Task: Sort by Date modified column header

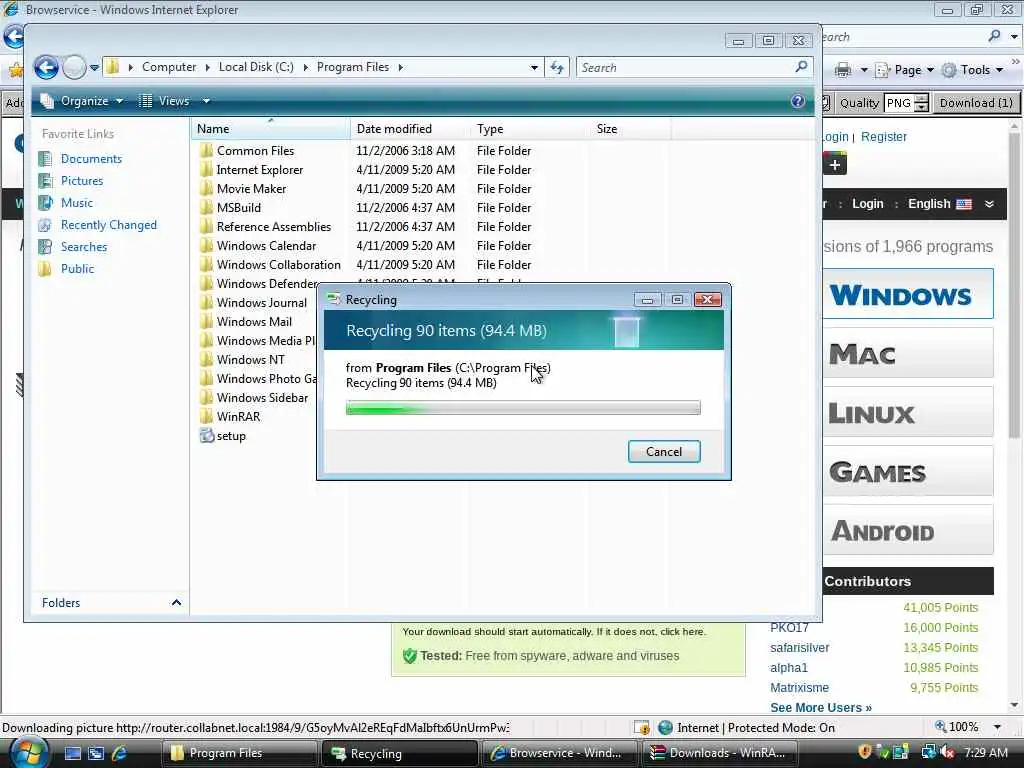Action: pyautogui.click(x=410, y=129)
